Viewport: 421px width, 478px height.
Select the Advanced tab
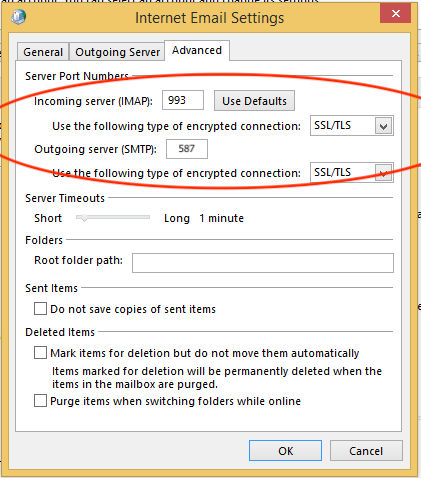(x=197, y=50)
